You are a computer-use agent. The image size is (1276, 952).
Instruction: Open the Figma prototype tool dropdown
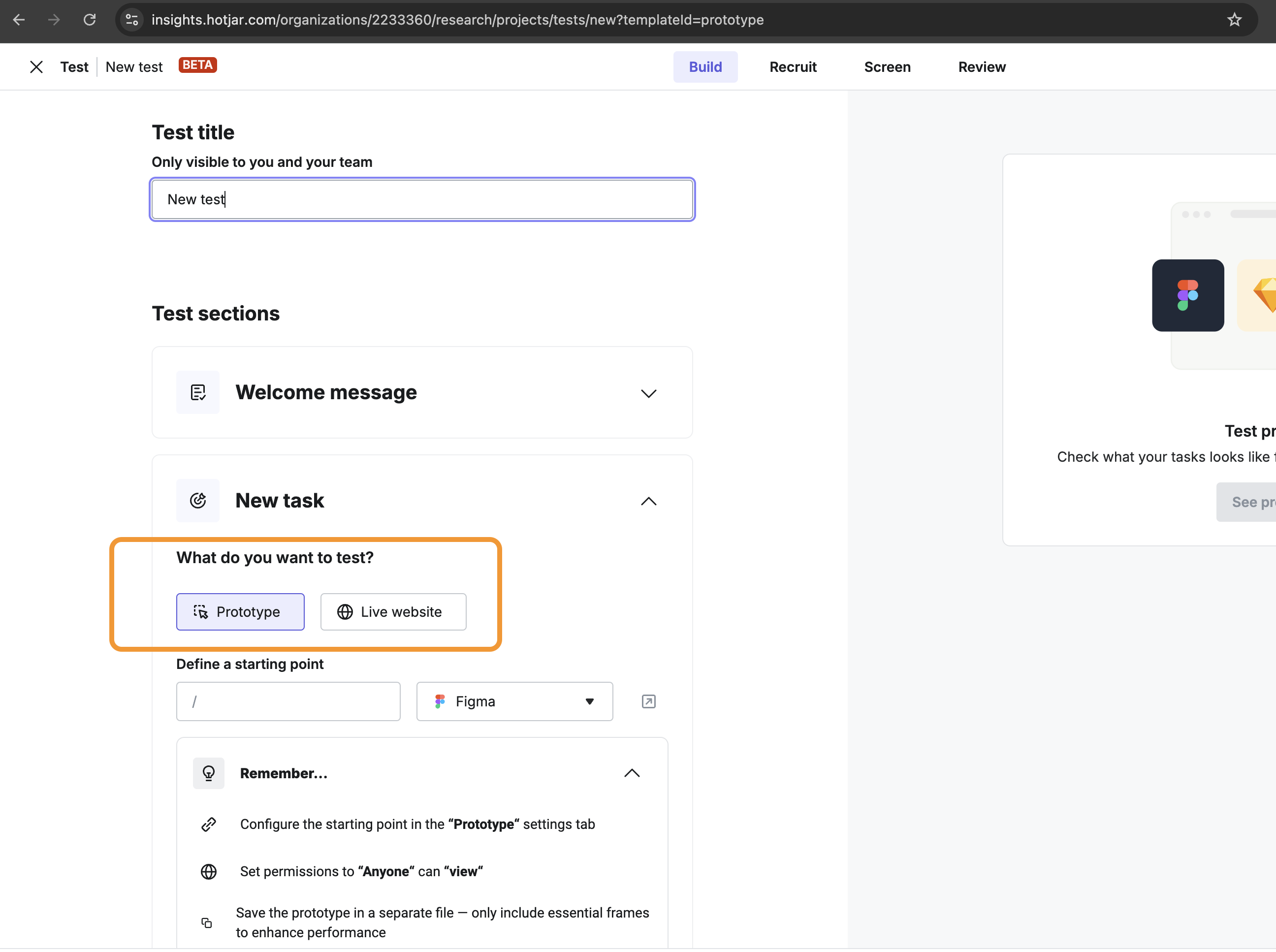514,701
